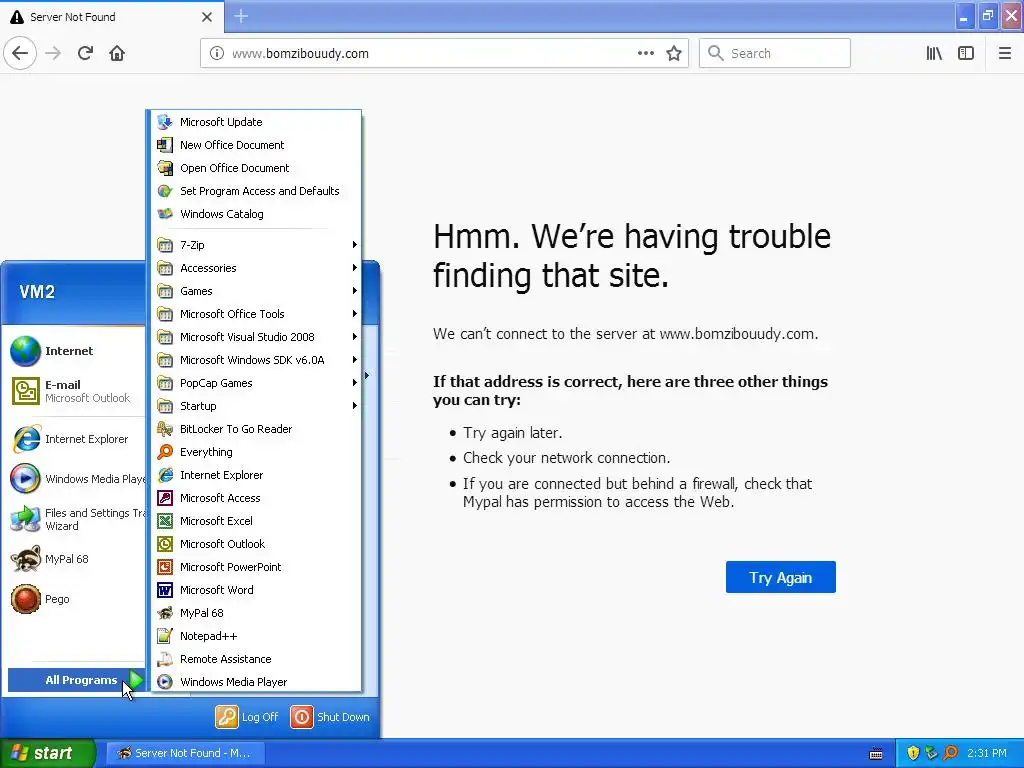Open Set Program Access and Defaults
This screenshot has width=1024, height=768.
click(256, 191)
